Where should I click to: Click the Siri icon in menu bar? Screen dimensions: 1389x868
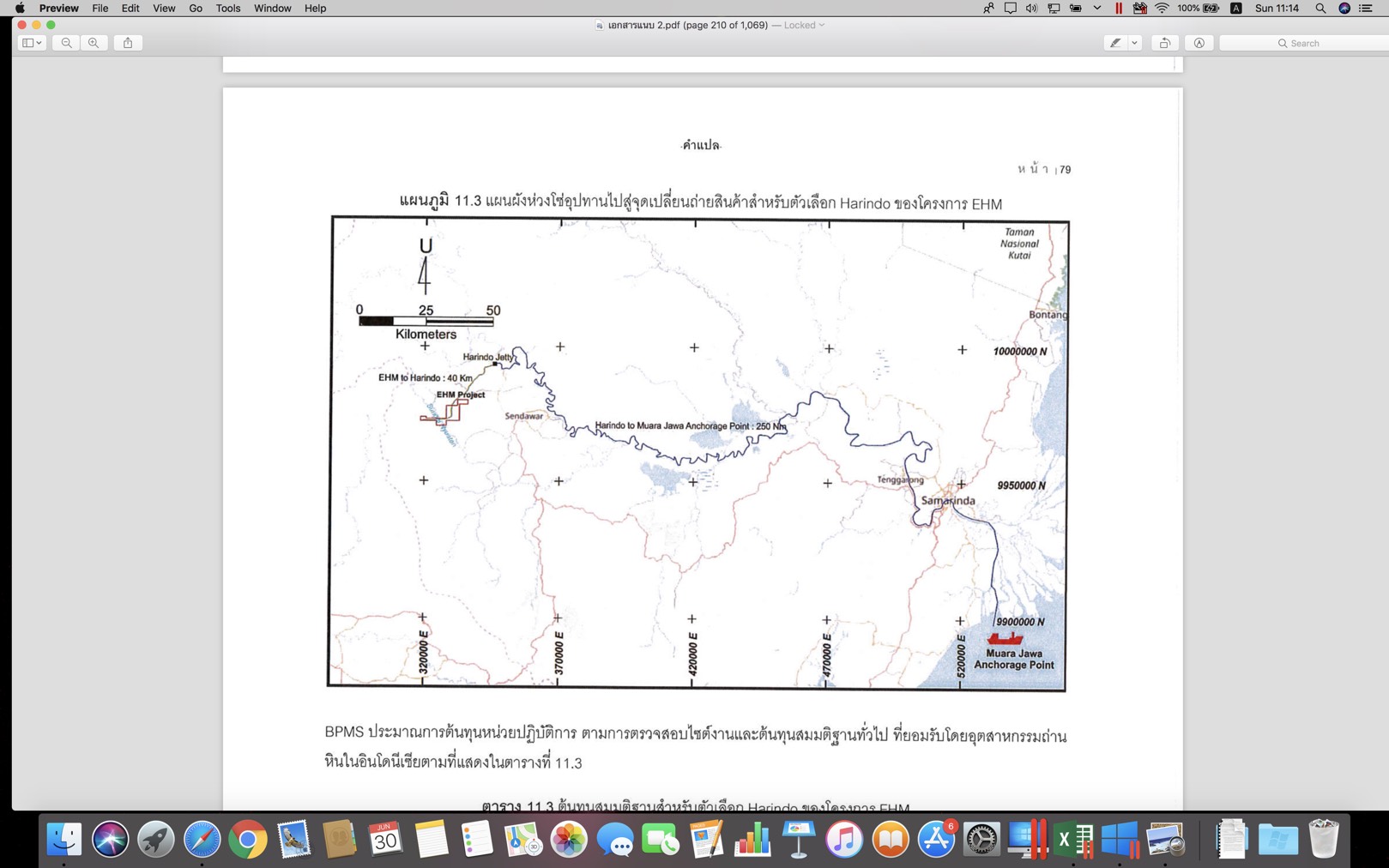coord(1344,8)
